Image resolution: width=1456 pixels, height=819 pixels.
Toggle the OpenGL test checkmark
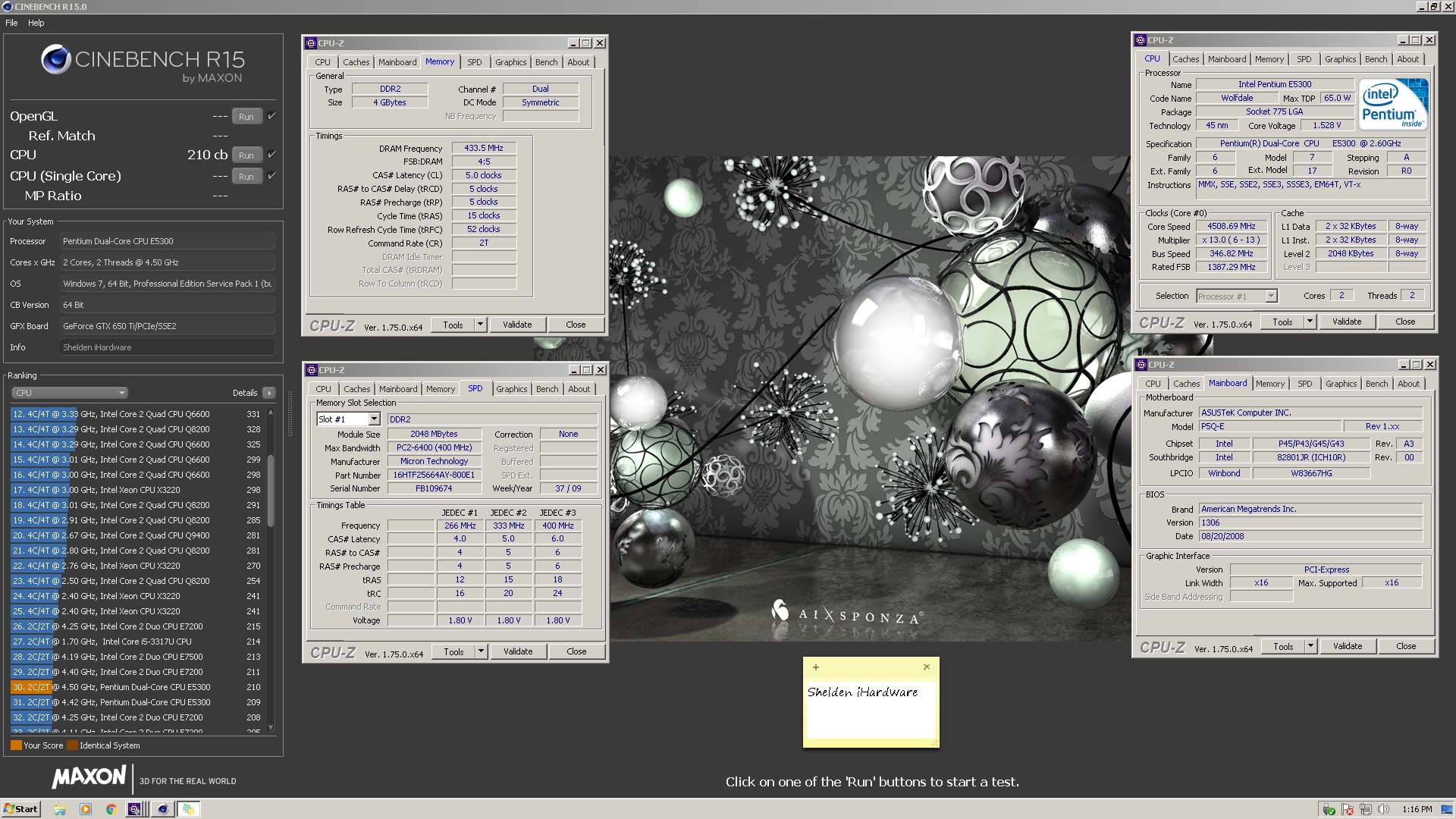click(x=271, y=116)
